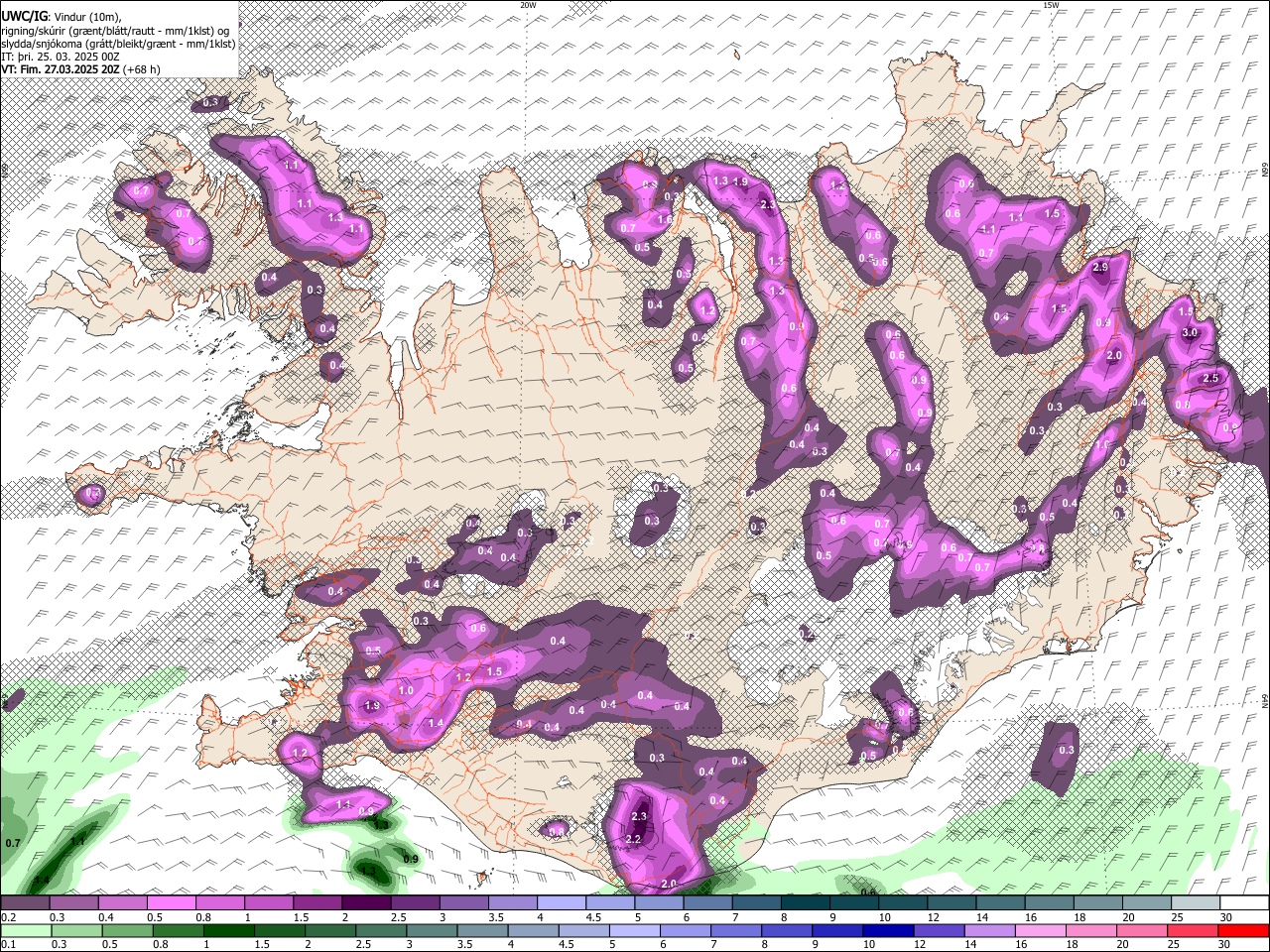
Task: Click the 2.9 snowfall value on the map
Action: (1099, 268)
